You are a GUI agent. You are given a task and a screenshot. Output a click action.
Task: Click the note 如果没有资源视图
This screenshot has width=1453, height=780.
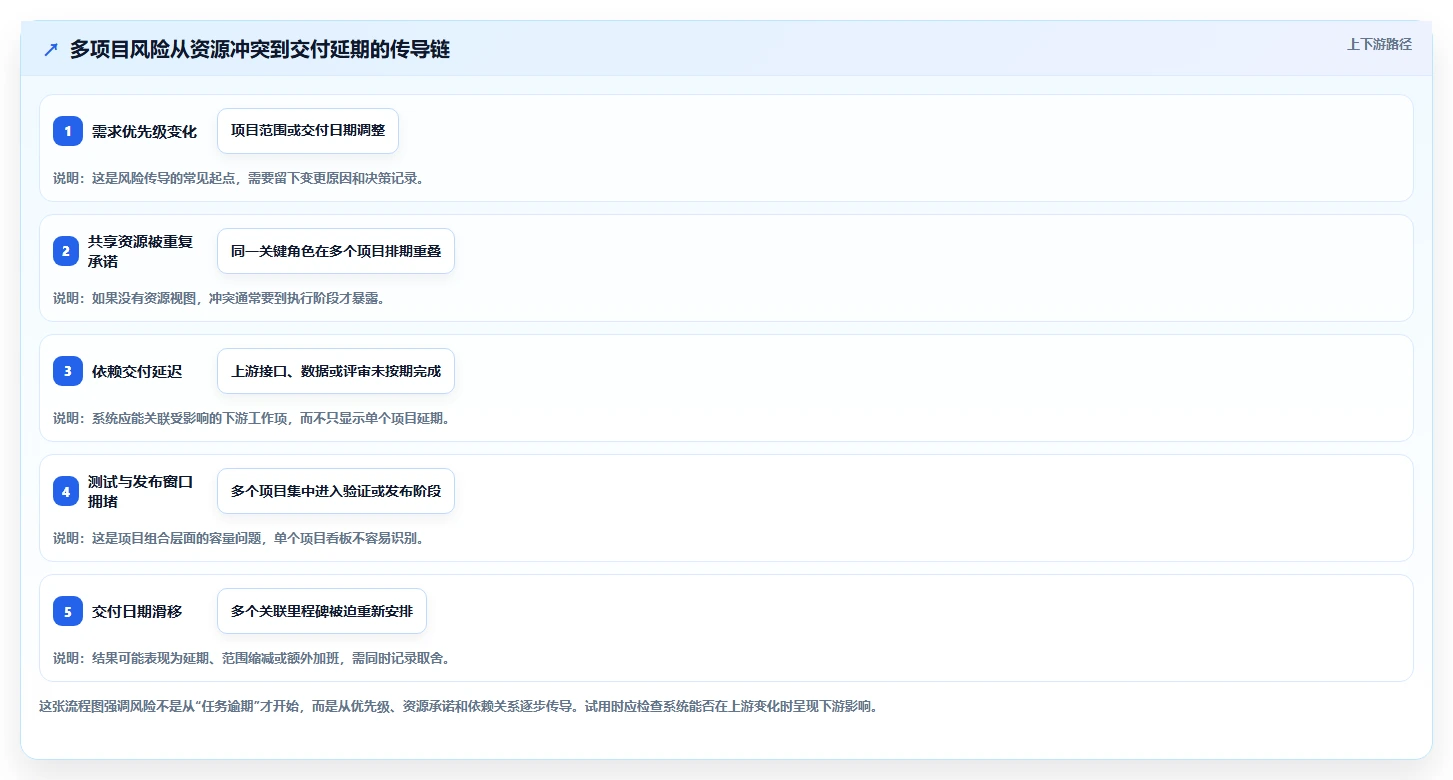click(219, 298)
